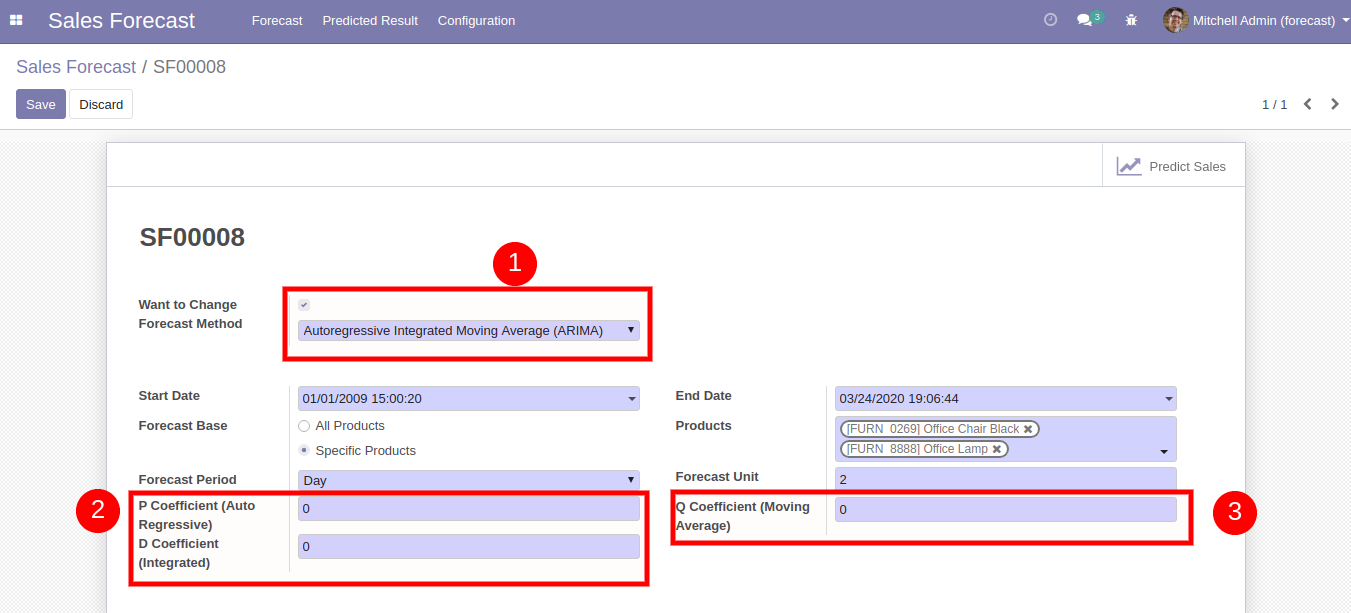This screenshot has height=613, width=1351.
Task: Click the Predict Sales stat button
Action: pos(1173,167)
